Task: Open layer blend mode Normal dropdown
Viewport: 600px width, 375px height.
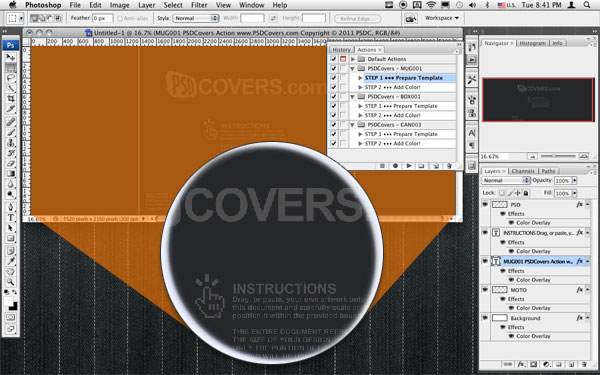Action: click(x=505, y=180)
